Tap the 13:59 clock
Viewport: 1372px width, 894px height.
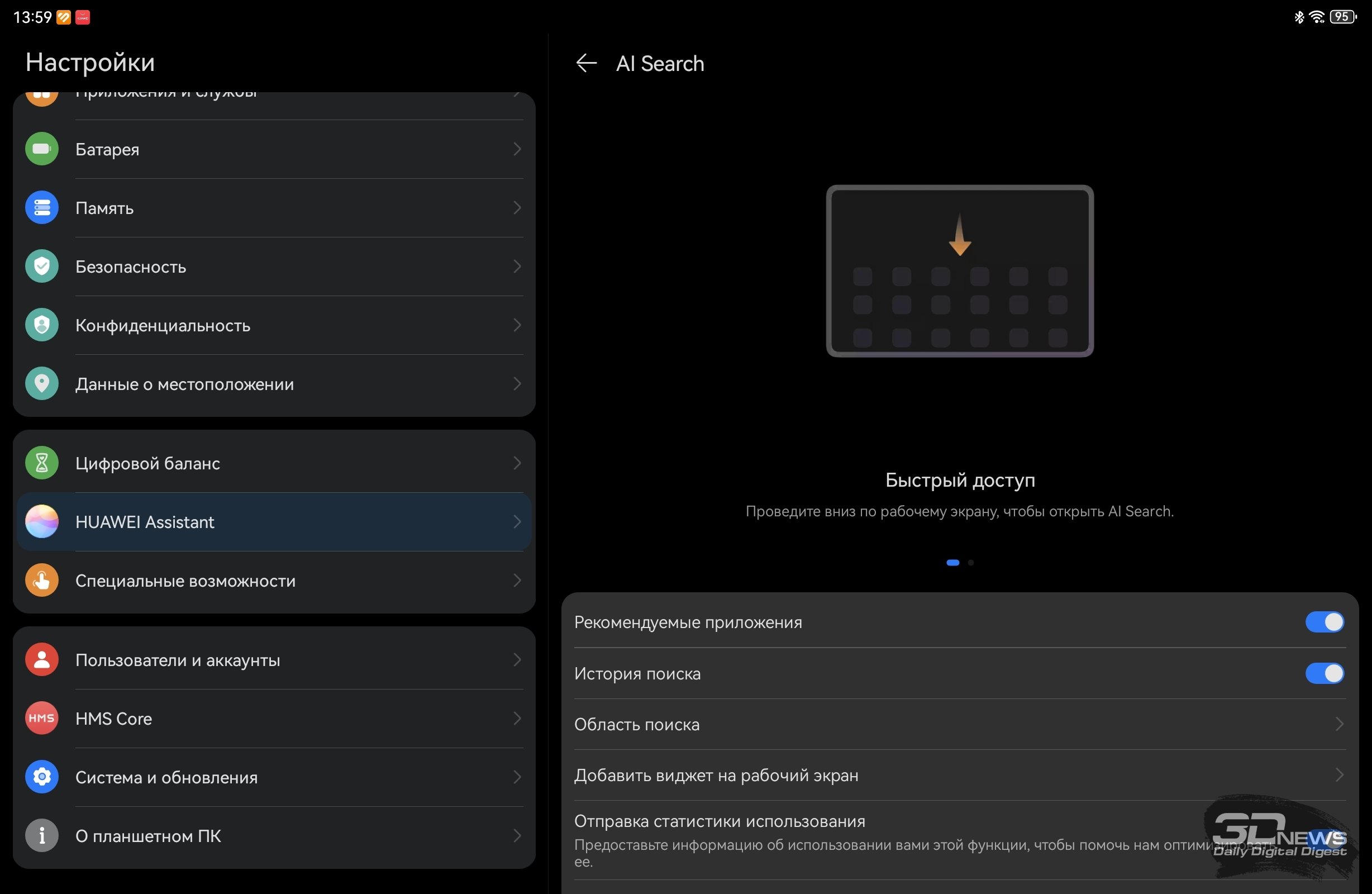pyautogui.click(x=32, y=17)
